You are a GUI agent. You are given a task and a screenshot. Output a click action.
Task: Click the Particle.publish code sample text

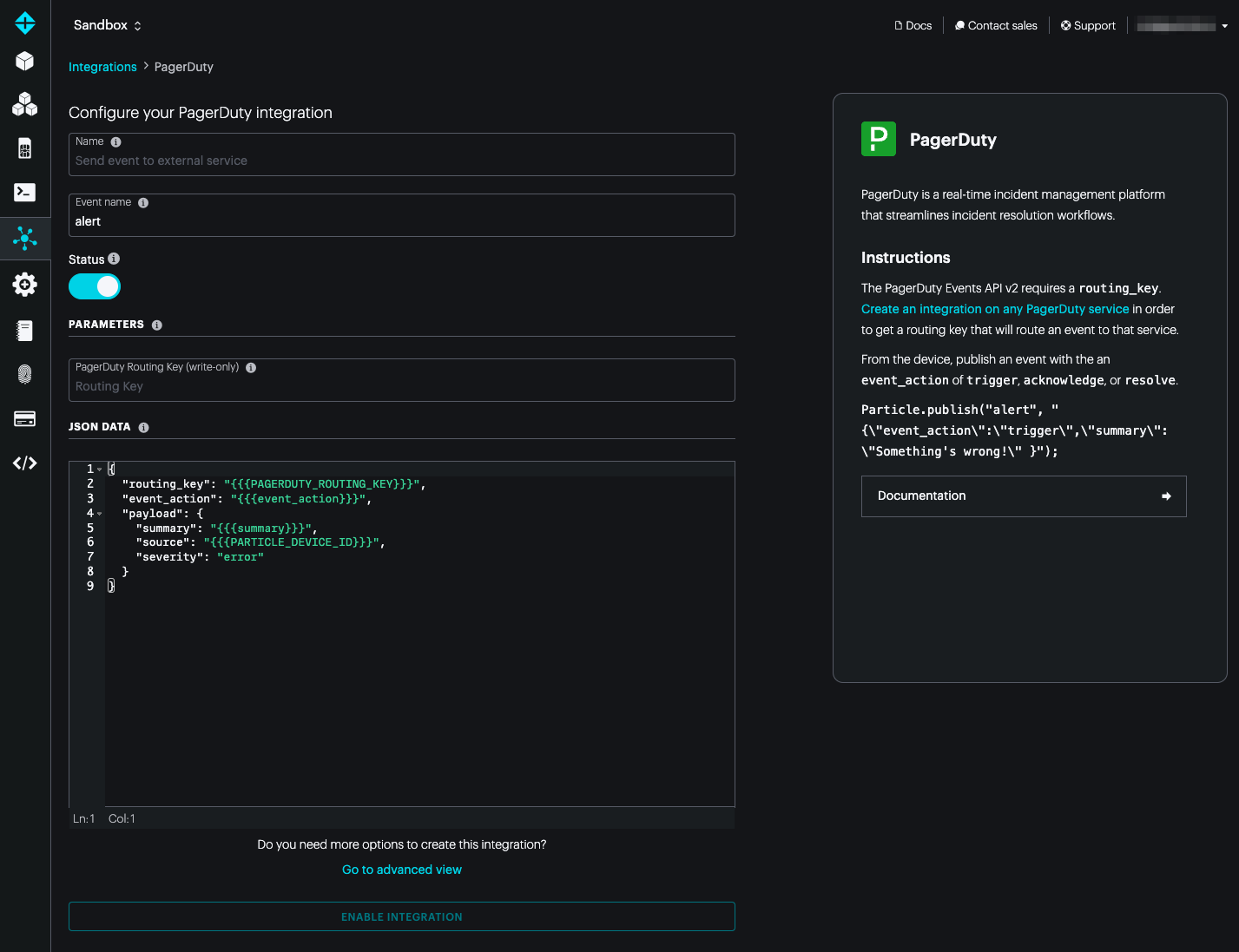[1014, 430]
